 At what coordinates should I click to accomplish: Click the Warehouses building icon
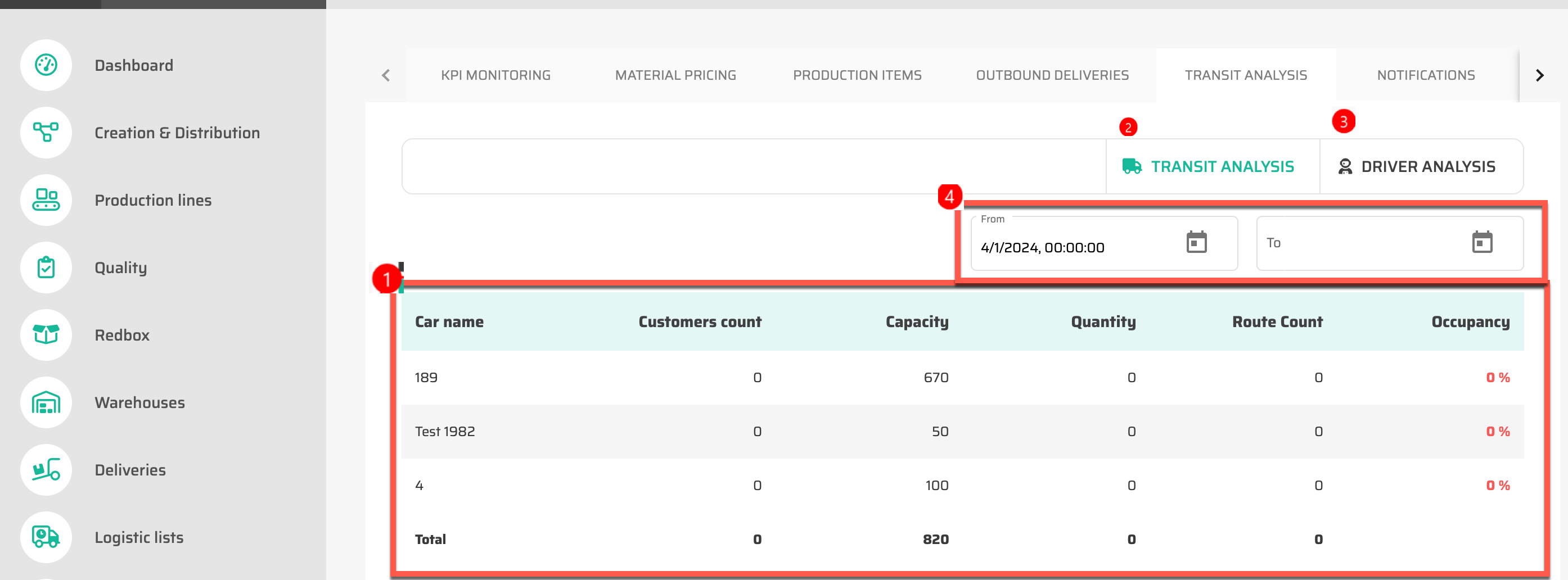coord(46,402)
